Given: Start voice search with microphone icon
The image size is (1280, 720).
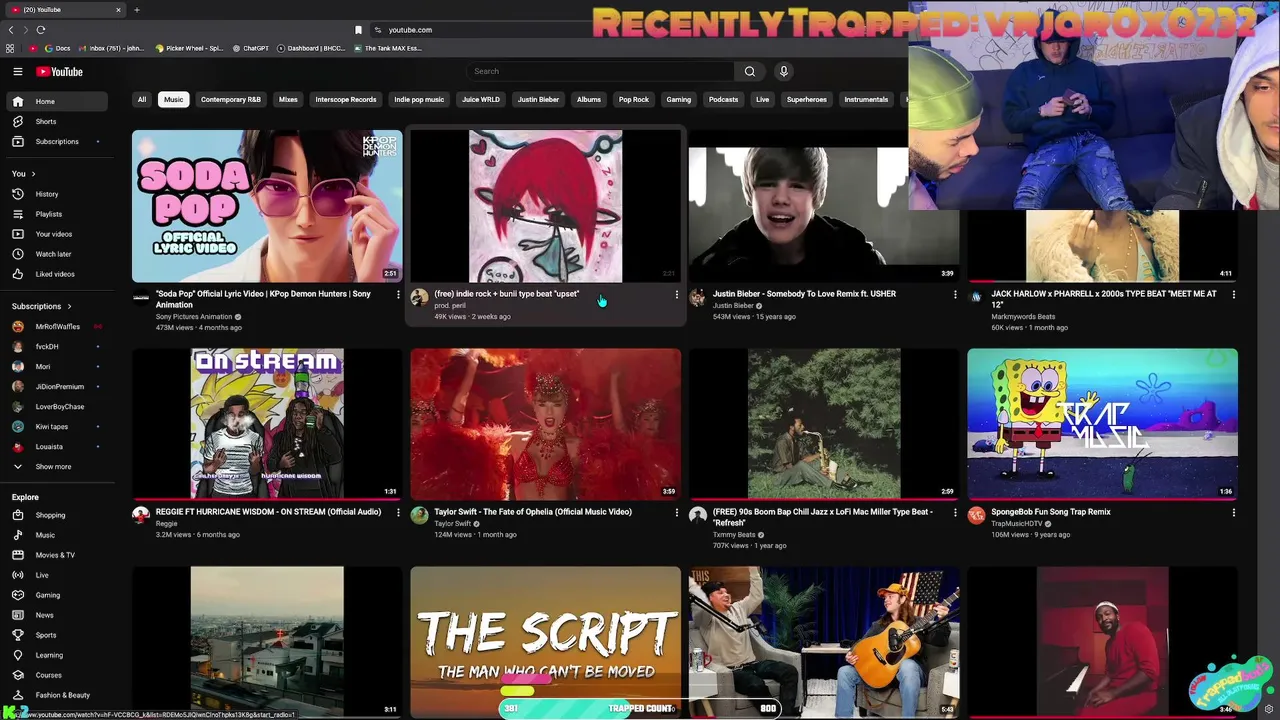Looking at the screenshot, I should (x=783, y=71).
